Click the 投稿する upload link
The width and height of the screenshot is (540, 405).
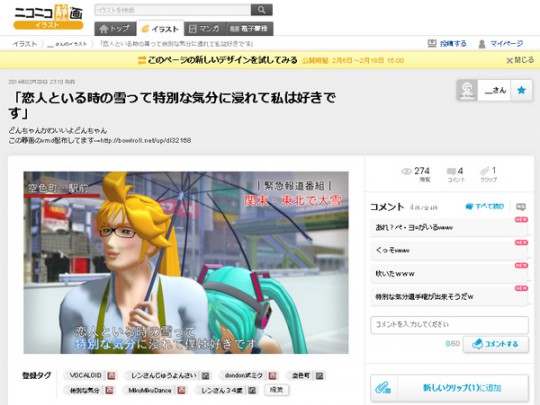(x=447, y=43)
